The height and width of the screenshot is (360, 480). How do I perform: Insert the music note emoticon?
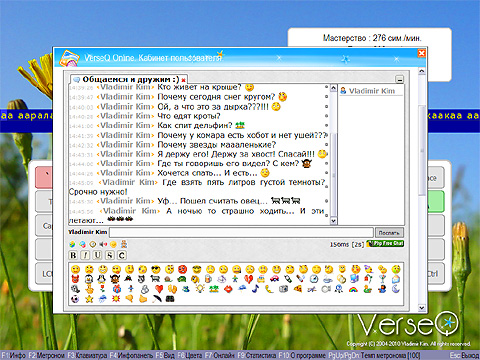tap(255, 289)
